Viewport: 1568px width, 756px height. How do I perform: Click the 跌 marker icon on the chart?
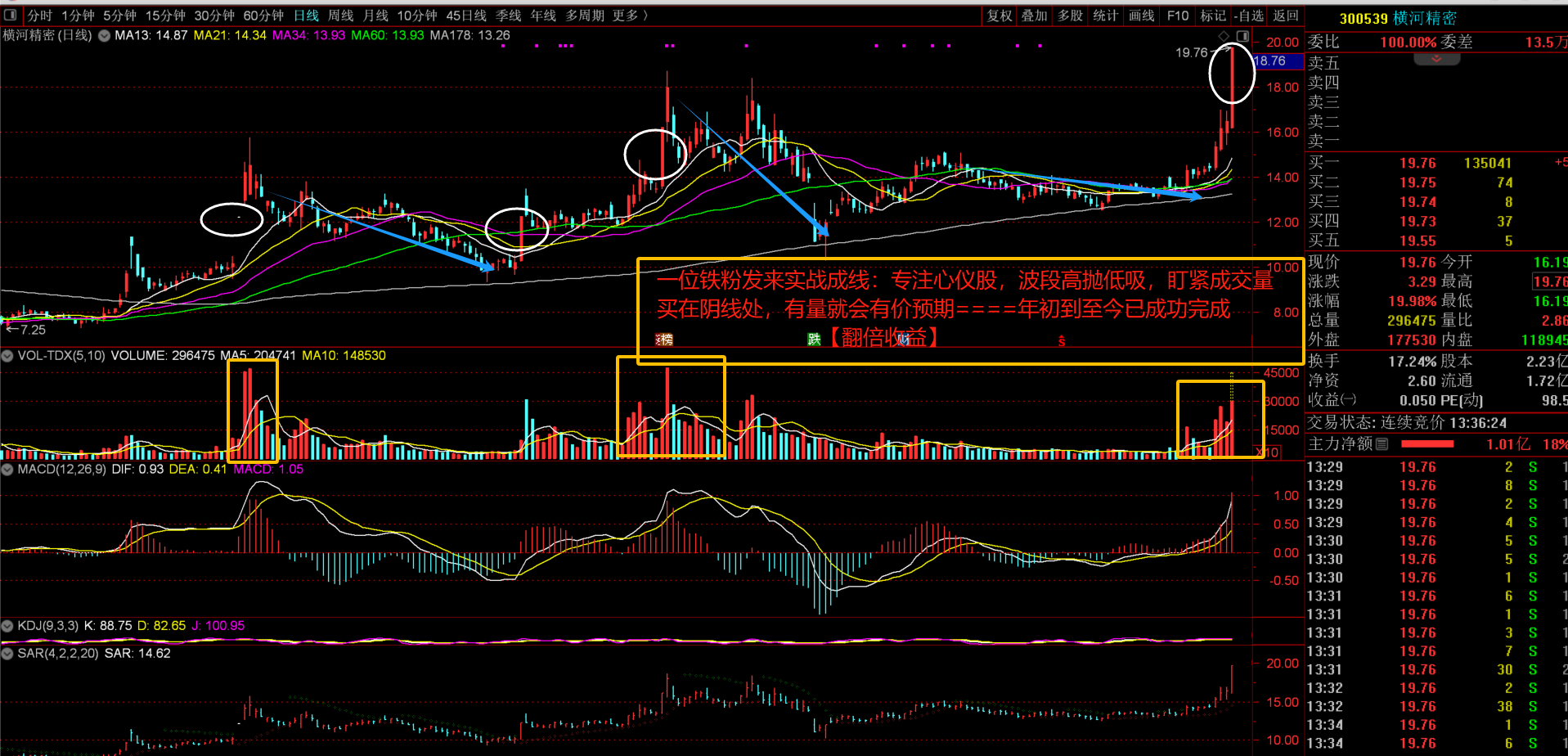coord(814,340)
